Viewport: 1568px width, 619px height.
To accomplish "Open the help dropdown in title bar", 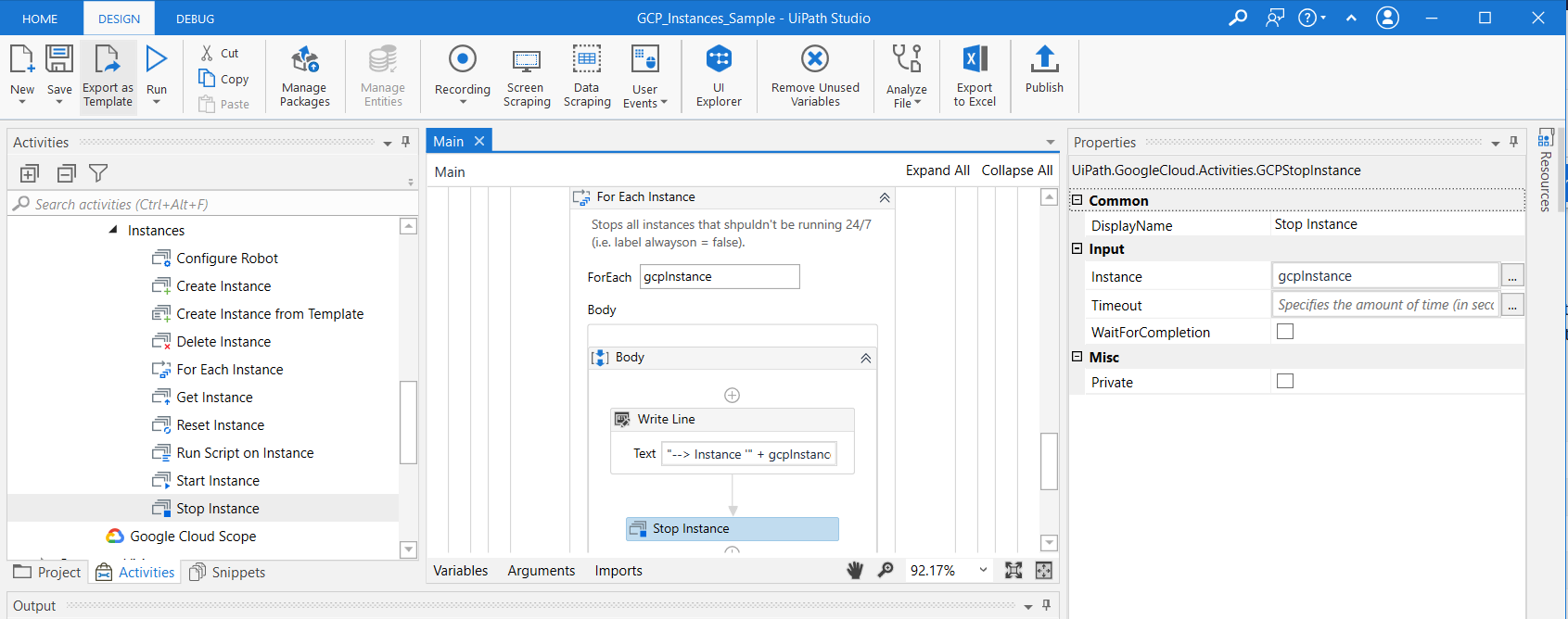I will click(x=1312, y=18).
